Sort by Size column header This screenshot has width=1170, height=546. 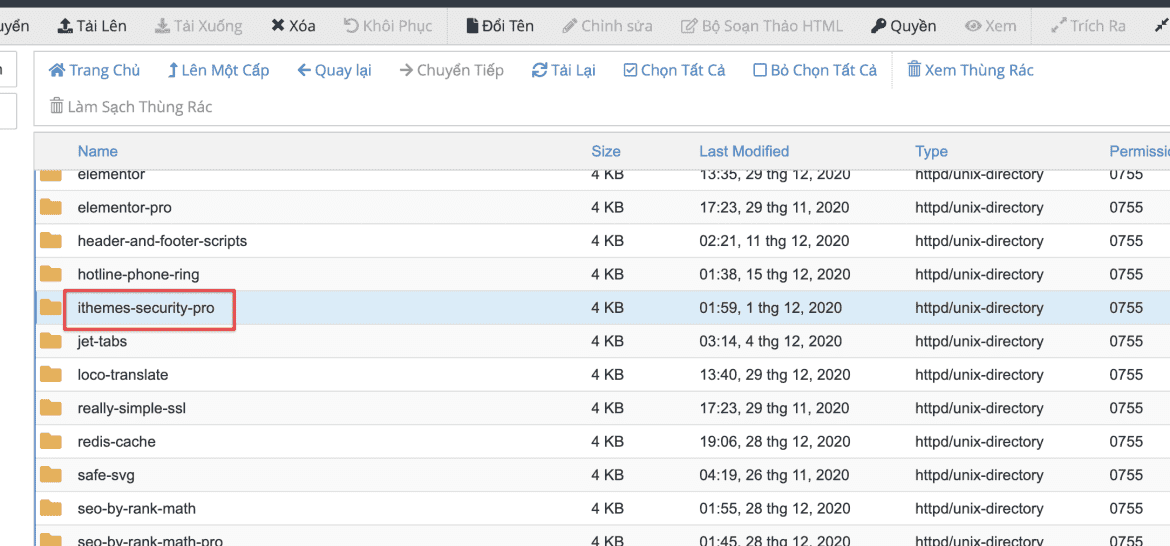[x=605, y=152]
